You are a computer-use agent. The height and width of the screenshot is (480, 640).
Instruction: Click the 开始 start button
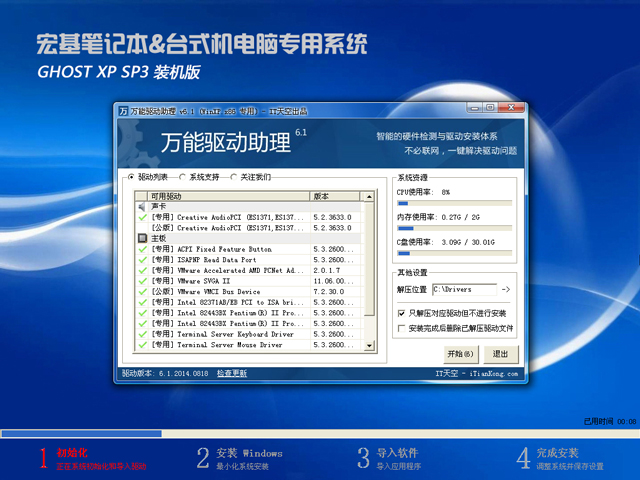click(x=459, y=354)
